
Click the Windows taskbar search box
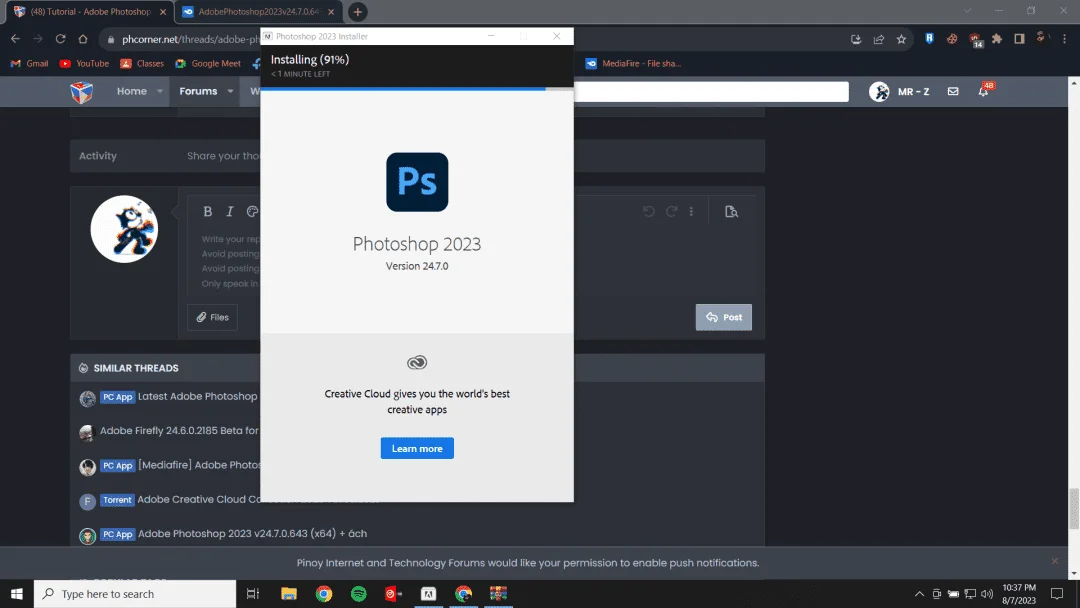(135, 594)
